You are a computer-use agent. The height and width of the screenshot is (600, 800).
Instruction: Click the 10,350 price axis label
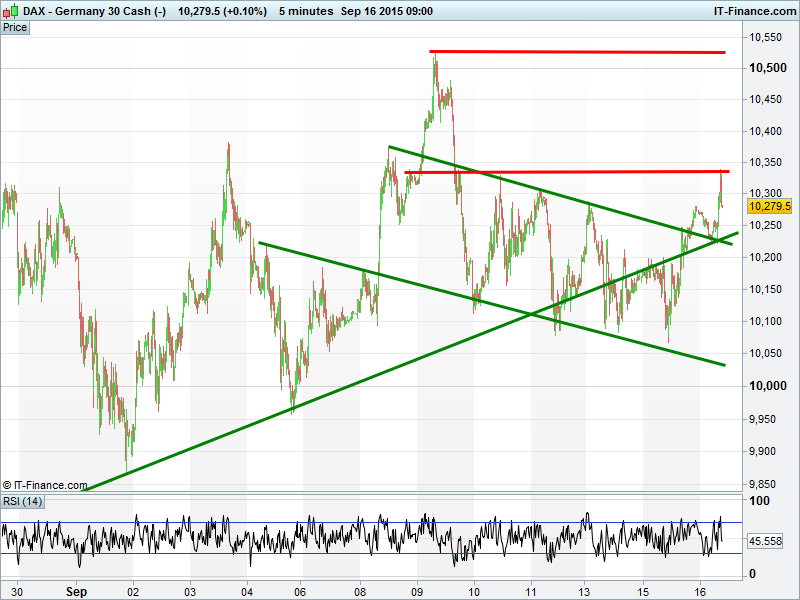[x=765, y=162]
